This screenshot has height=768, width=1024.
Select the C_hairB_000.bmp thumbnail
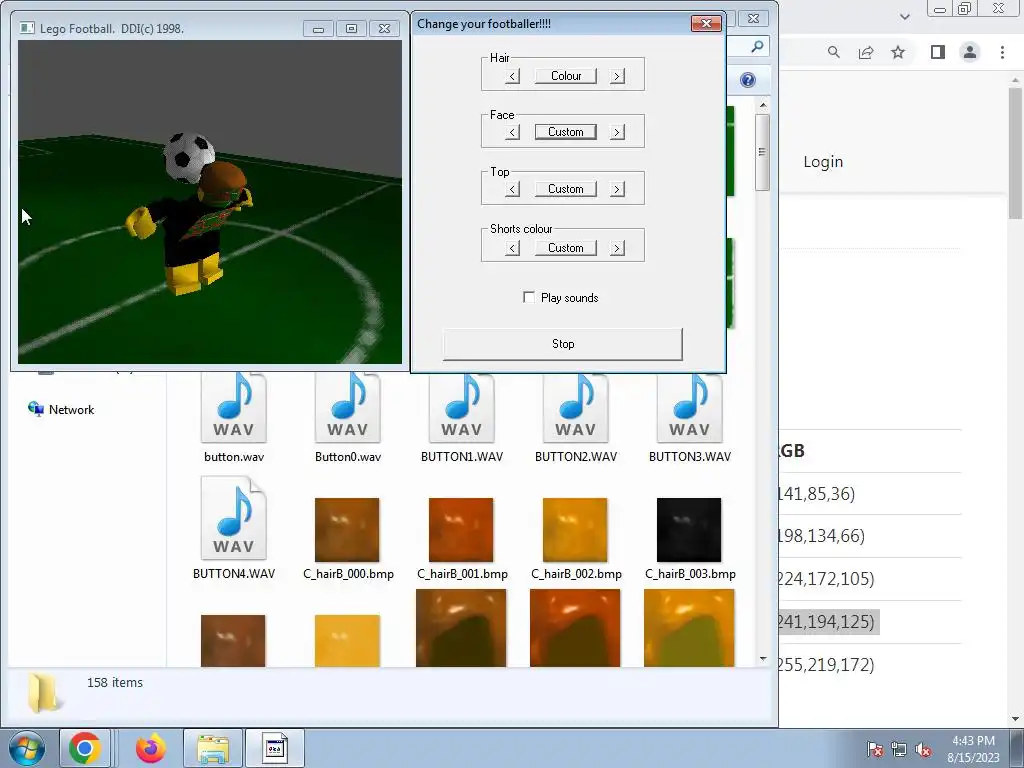[x=347, y=530]
